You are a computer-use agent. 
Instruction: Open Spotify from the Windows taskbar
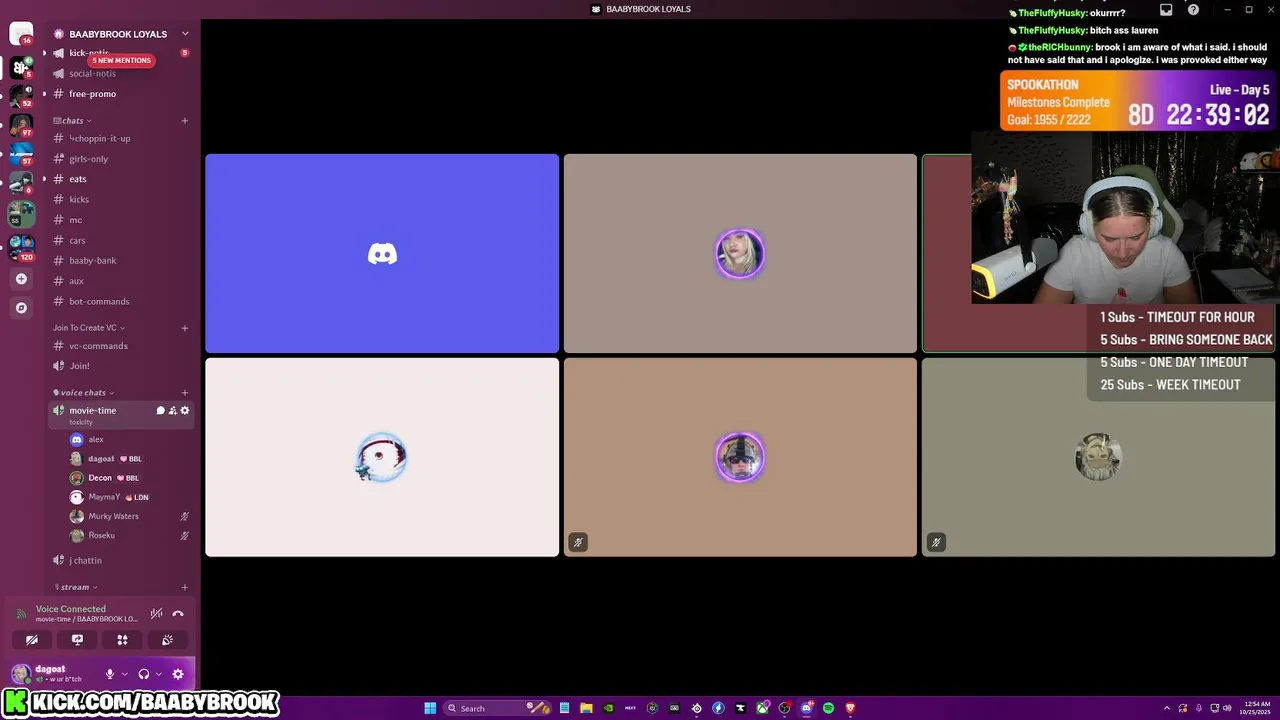tap(828, 708)
